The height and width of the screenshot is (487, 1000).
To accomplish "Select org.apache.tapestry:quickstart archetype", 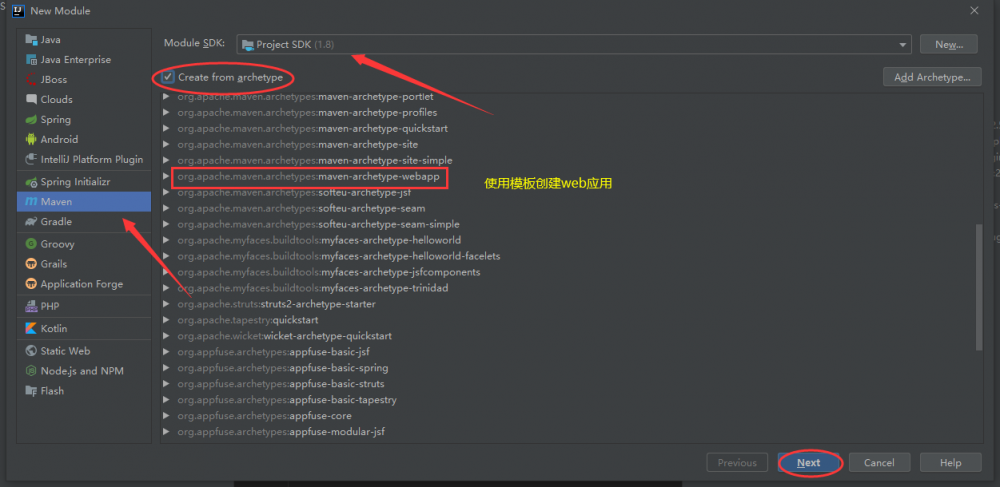I will pyautogui.click(x=247, y=319).
